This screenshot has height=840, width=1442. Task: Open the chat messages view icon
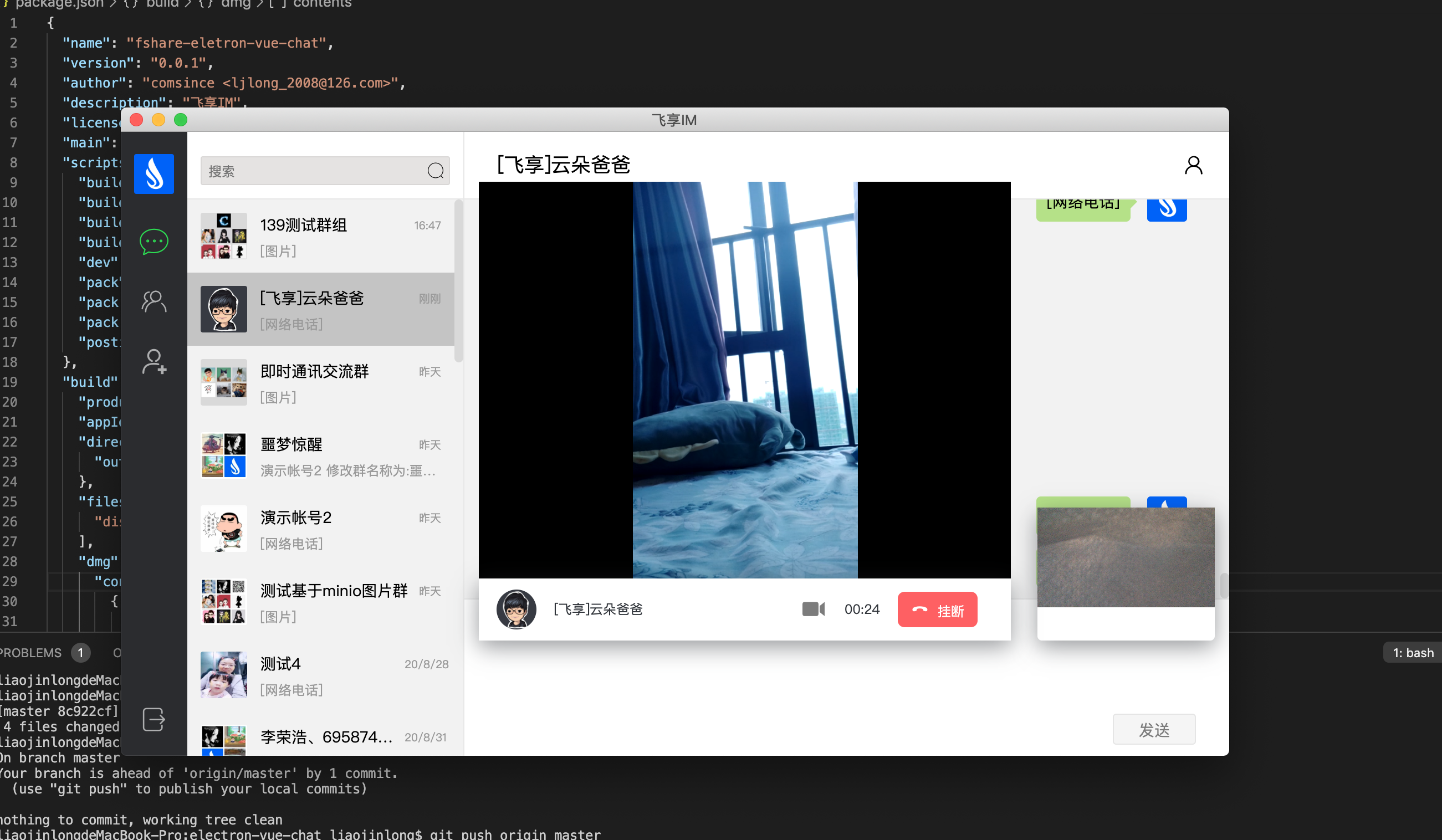[x=154, y=242]
